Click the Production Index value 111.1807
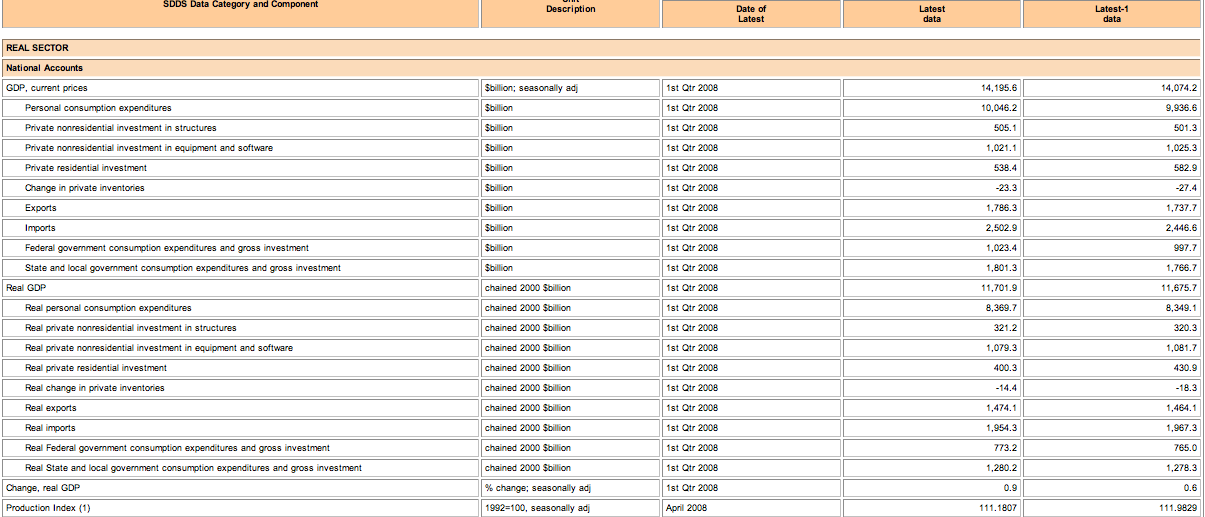This screenshot has width=1205, height=517. pyautogui.click(x=998, y=508)
